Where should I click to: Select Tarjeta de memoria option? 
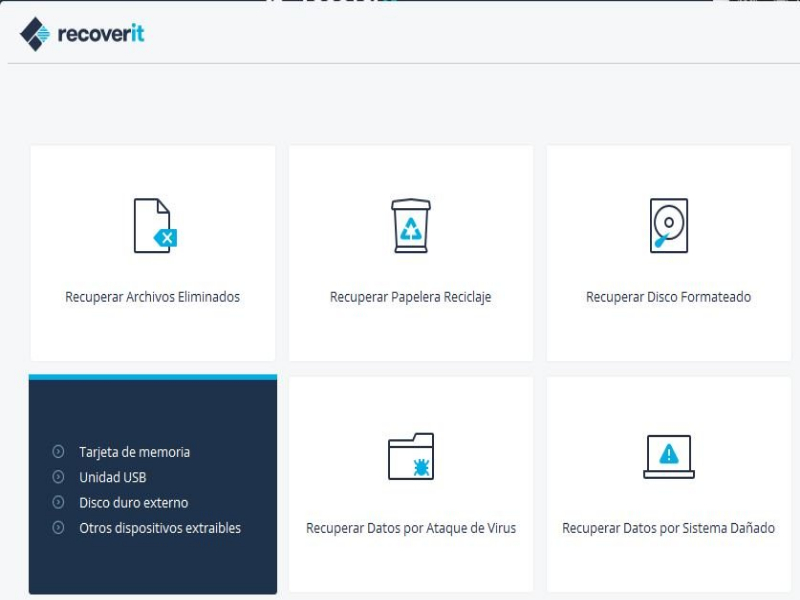click(x=134, y=452)
